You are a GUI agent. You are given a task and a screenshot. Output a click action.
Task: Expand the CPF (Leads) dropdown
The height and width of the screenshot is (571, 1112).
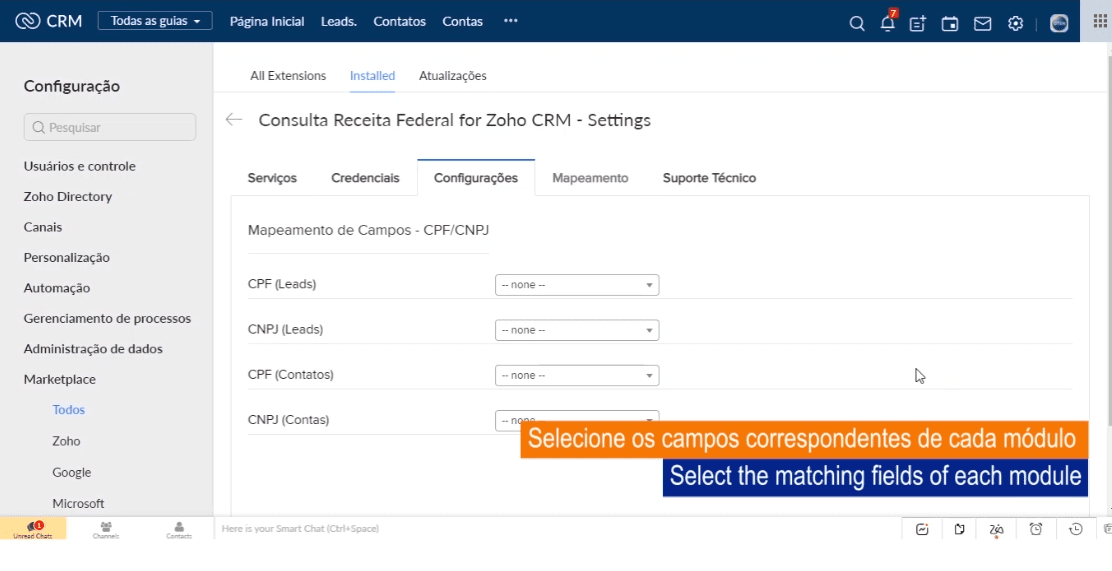click(577, 285)
